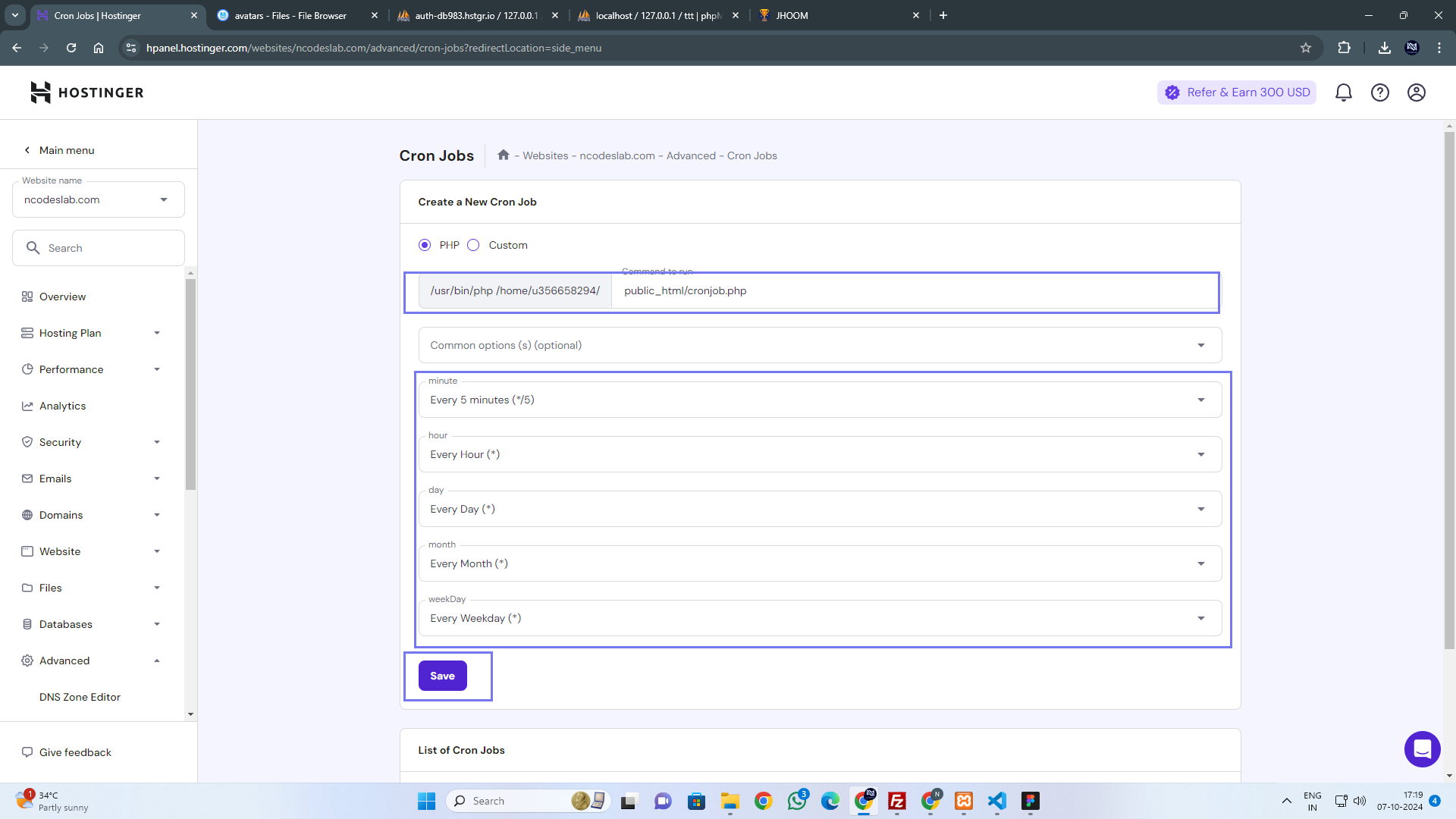Open Chrome three-dot menu
Image resolution: width=1456 pixels, height=819 pixels.
[1439, 48]
